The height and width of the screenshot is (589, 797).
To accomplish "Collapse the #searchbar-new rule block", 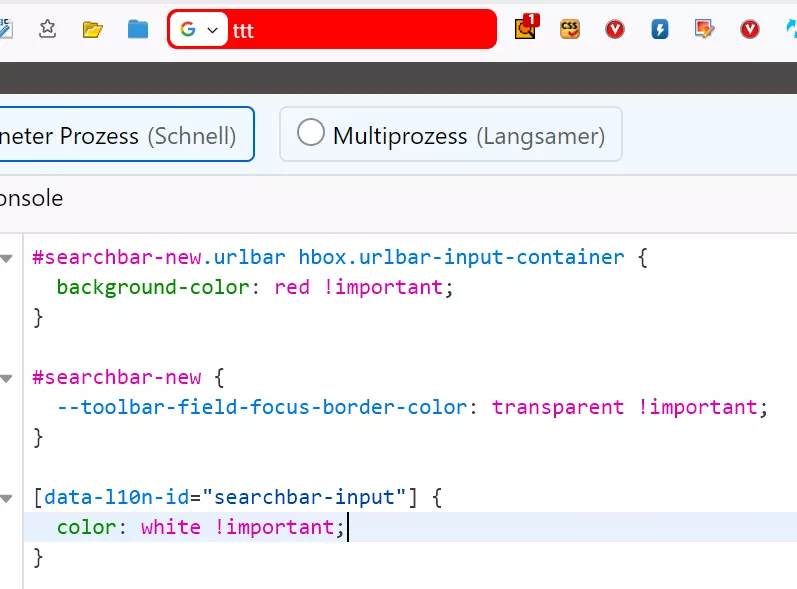I will tap(7, 378).
